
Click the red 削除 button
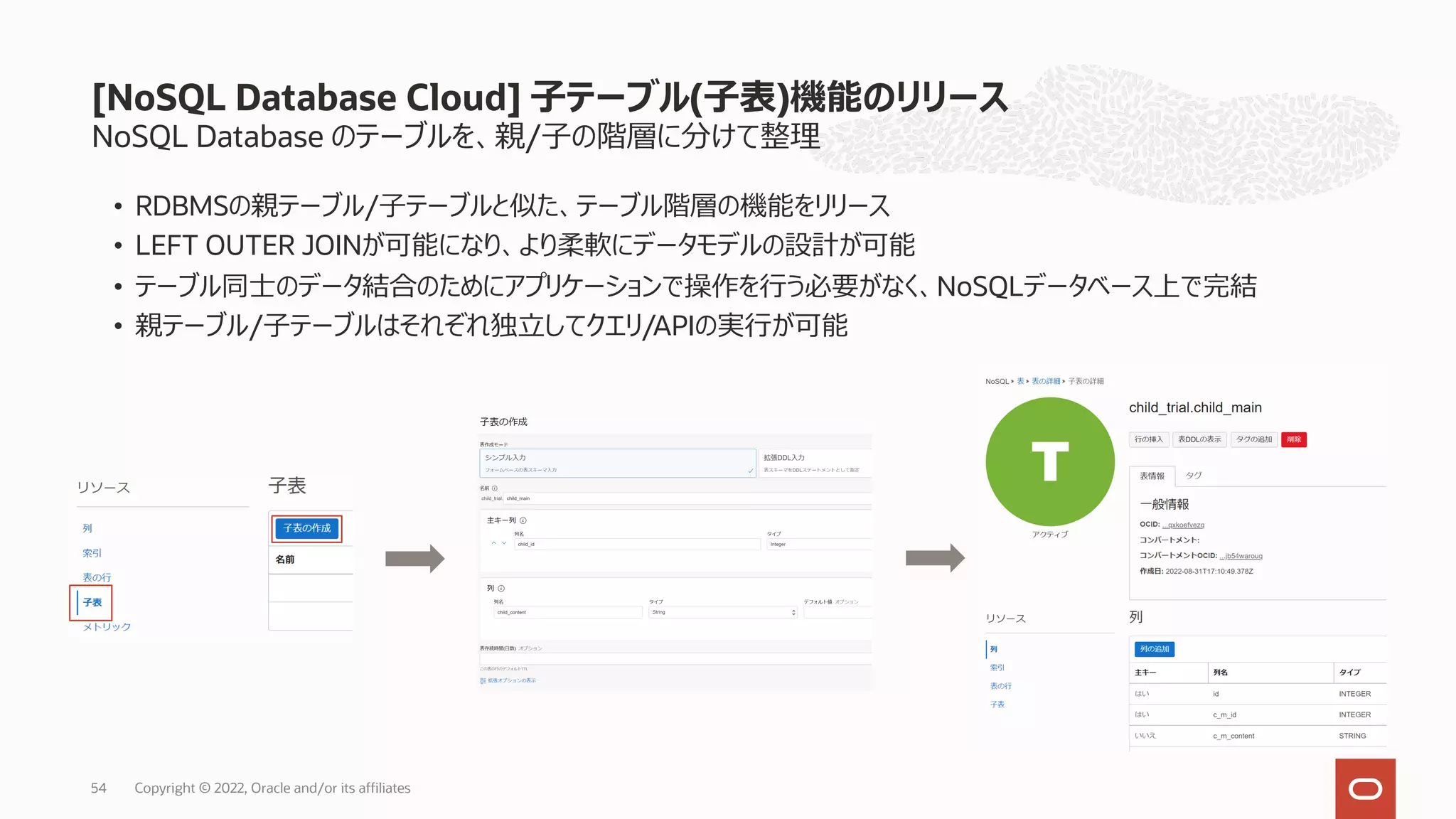pos(1294,439)
